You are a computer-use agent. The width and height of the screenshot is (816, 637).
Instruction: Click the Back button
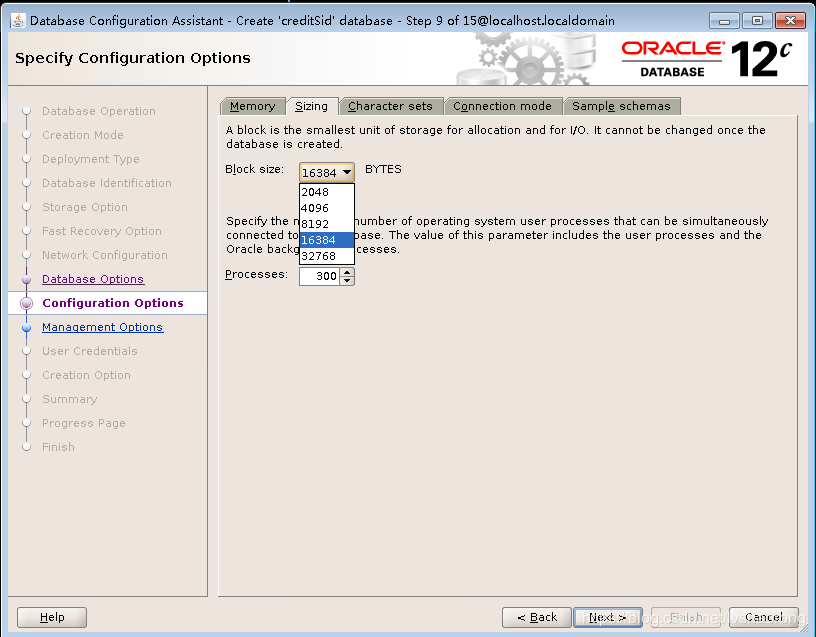[x=537, y=617]
